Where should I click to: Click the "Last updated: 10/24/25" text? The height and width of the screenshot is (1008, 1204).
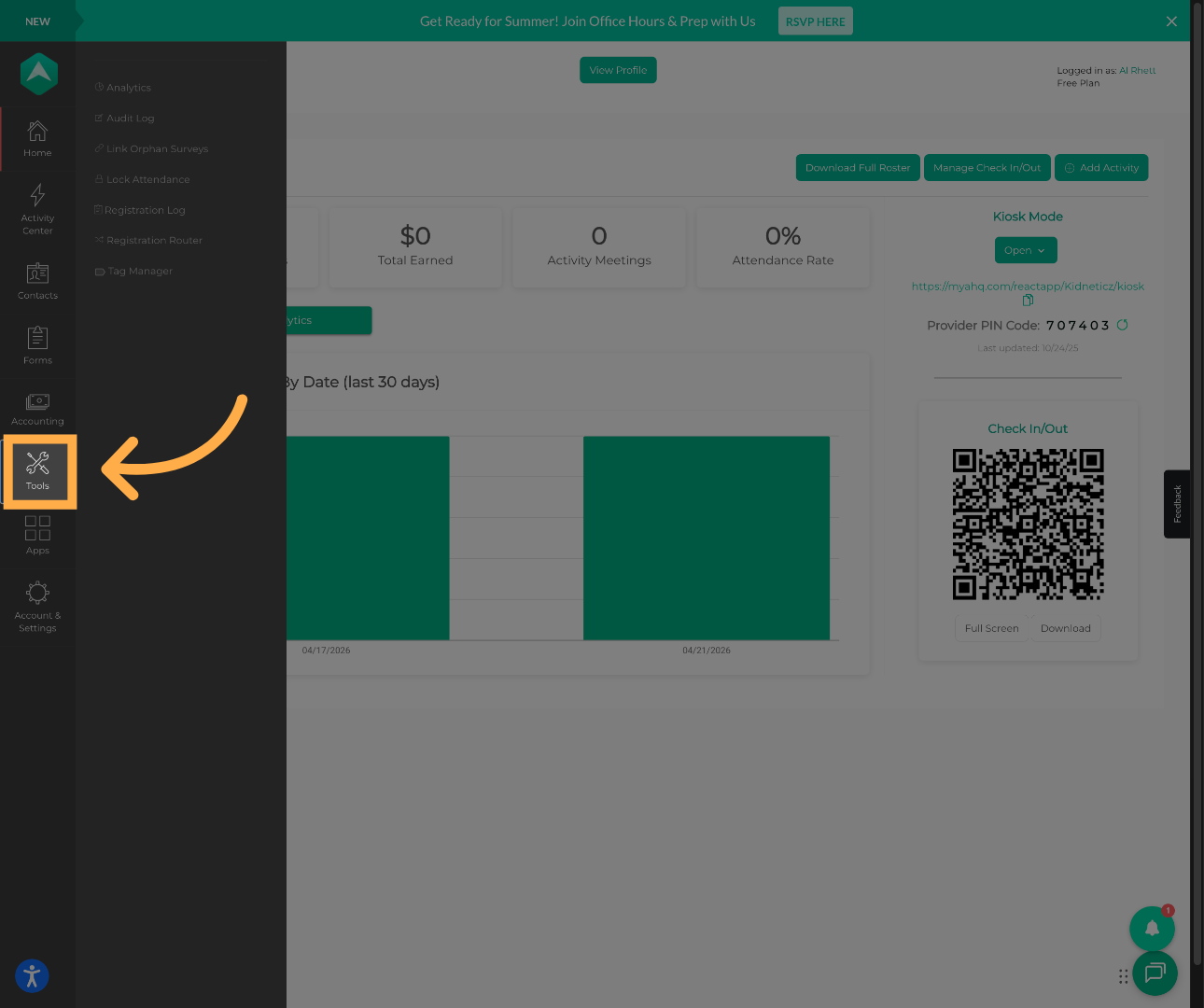(x=1028, y=348)
